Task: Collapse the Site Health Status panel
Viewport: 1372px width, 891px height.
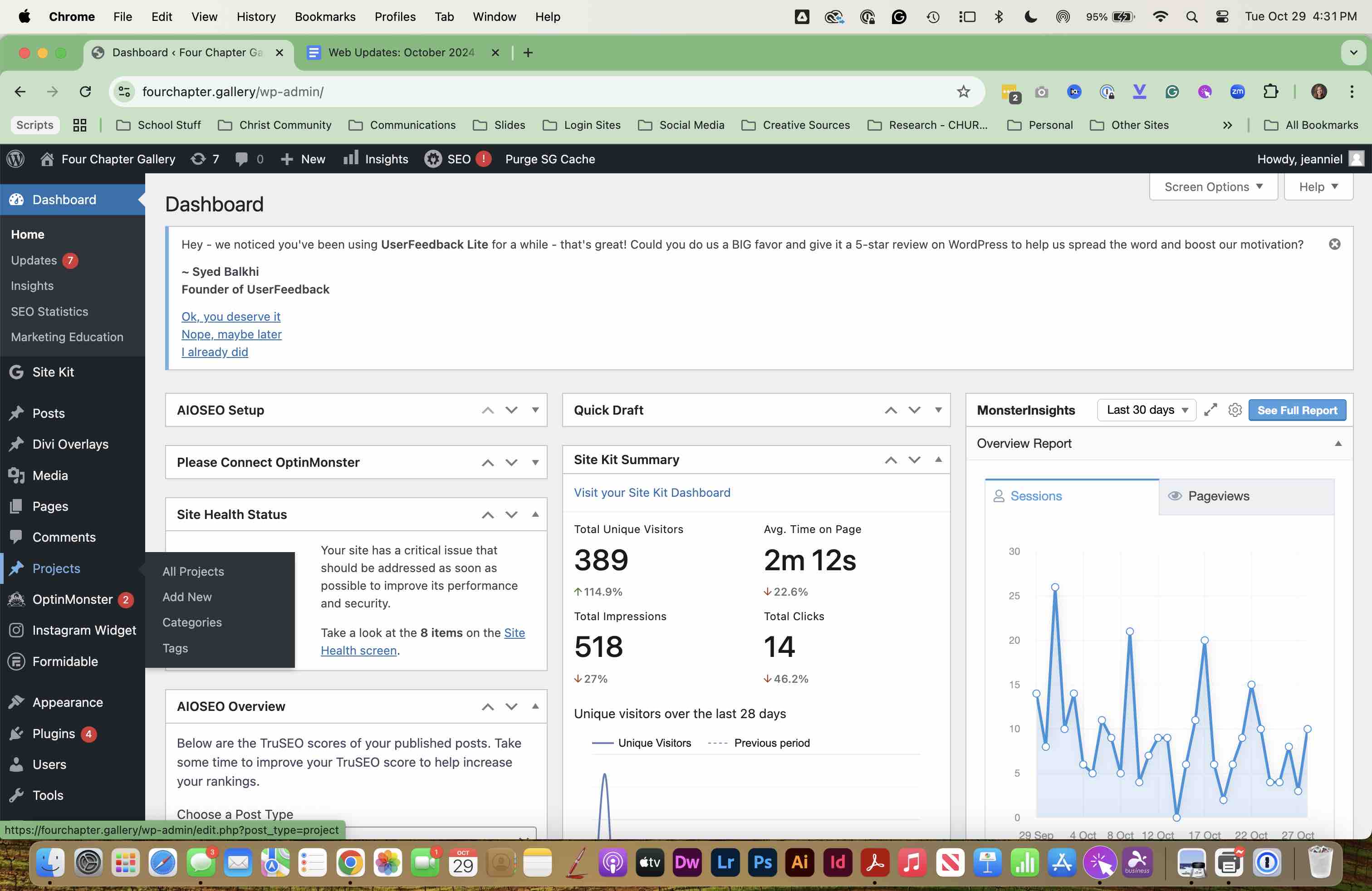Action: (535, 514)
